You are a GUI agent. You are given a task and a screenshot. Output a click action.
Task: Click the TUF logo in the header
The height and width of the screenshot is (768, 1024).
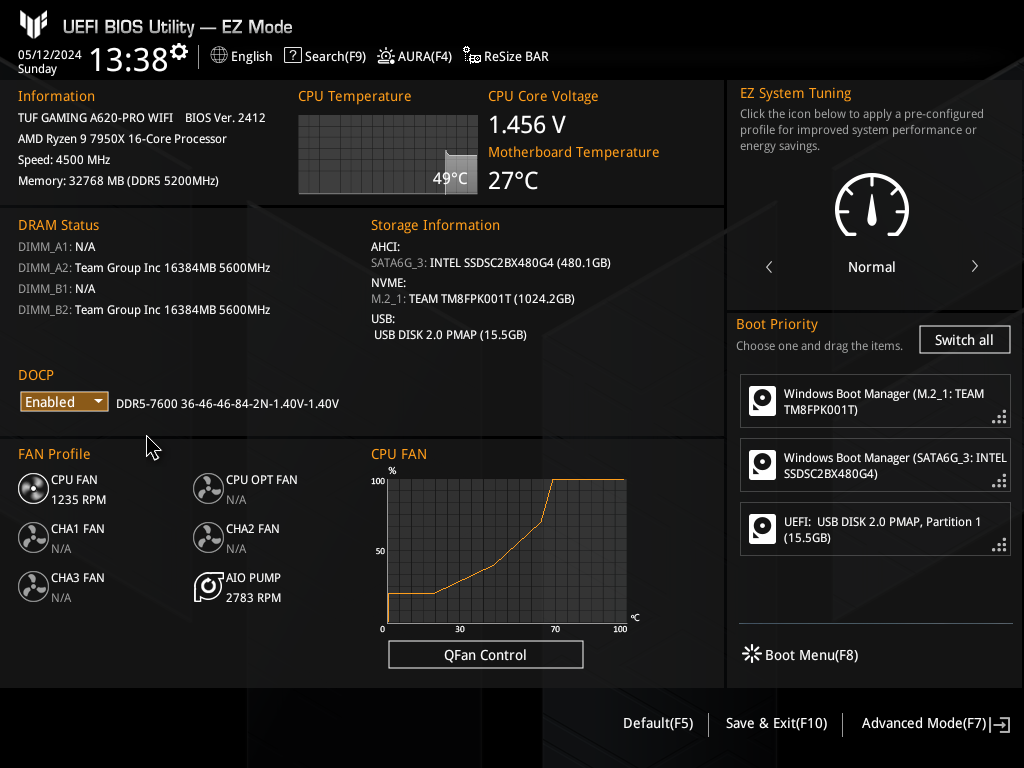tap(33, 25)
